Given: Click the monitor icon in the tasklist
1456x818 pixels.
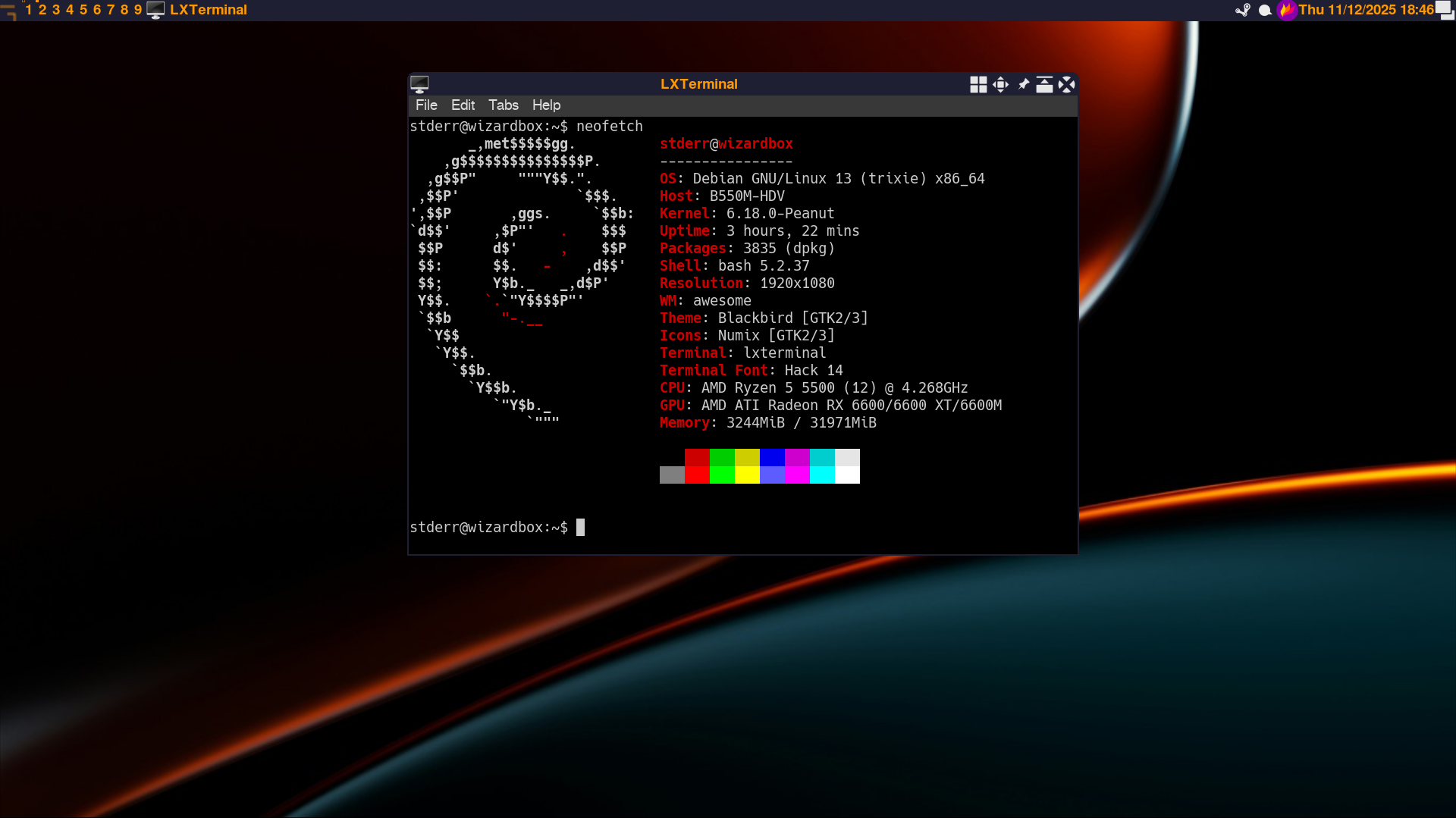Looking at the screenshot, I should pyautogui.click(x=155, y=10).
